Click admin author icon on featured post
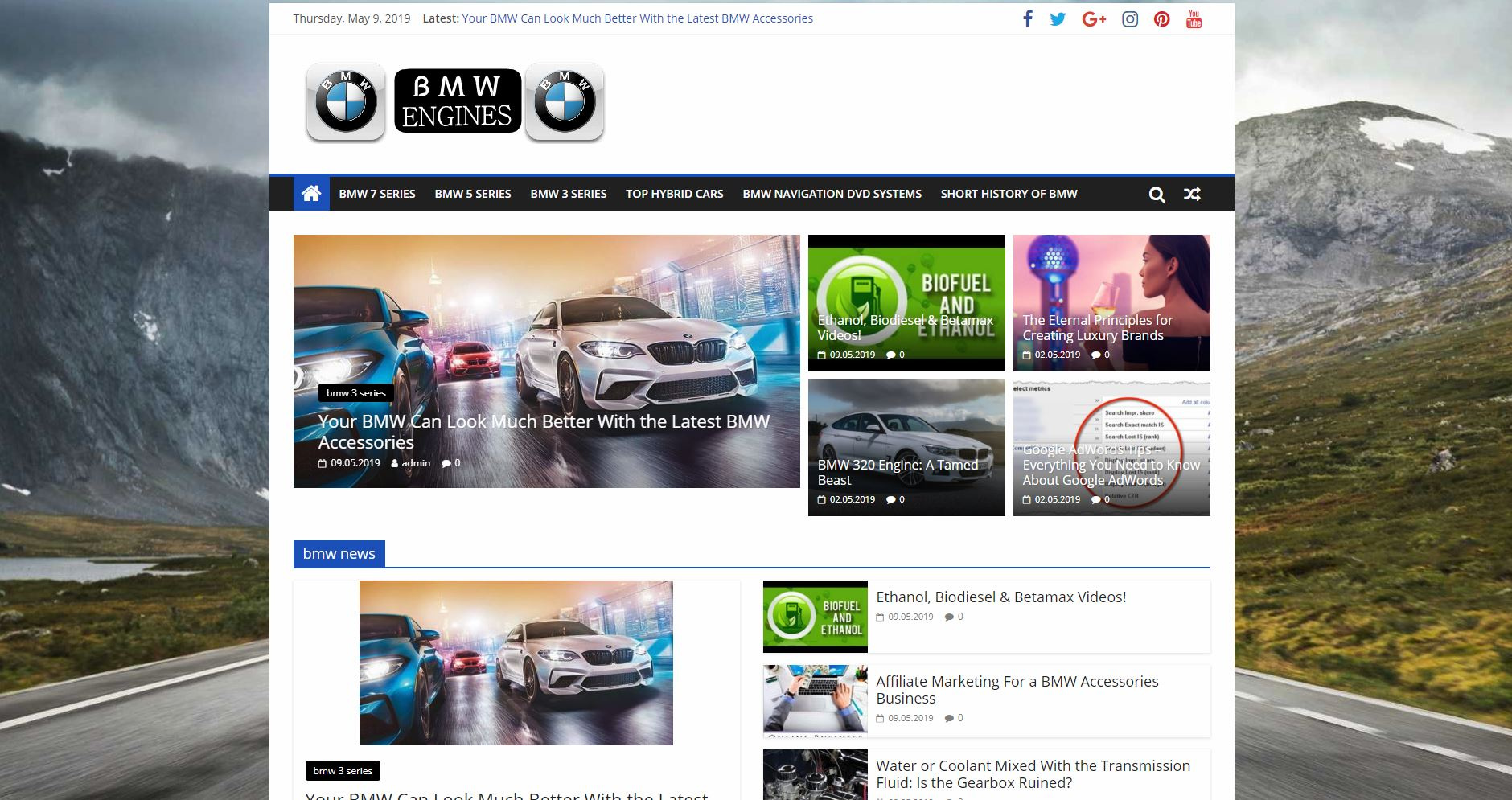This screenshot has height=800, width=1512. 396,463
